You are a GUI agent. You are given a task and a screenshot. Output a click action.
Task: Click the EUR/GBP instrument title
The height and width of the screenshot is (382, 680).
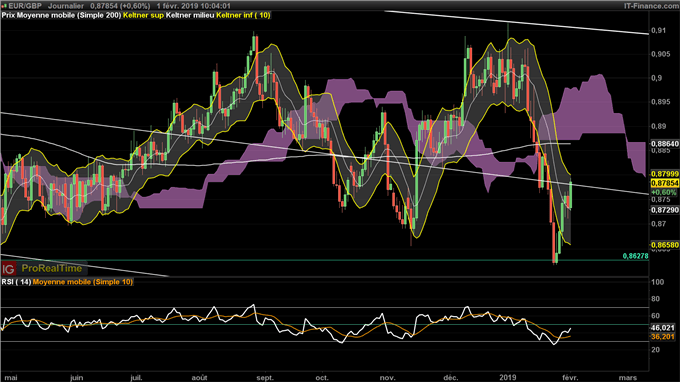pos(25,6)
